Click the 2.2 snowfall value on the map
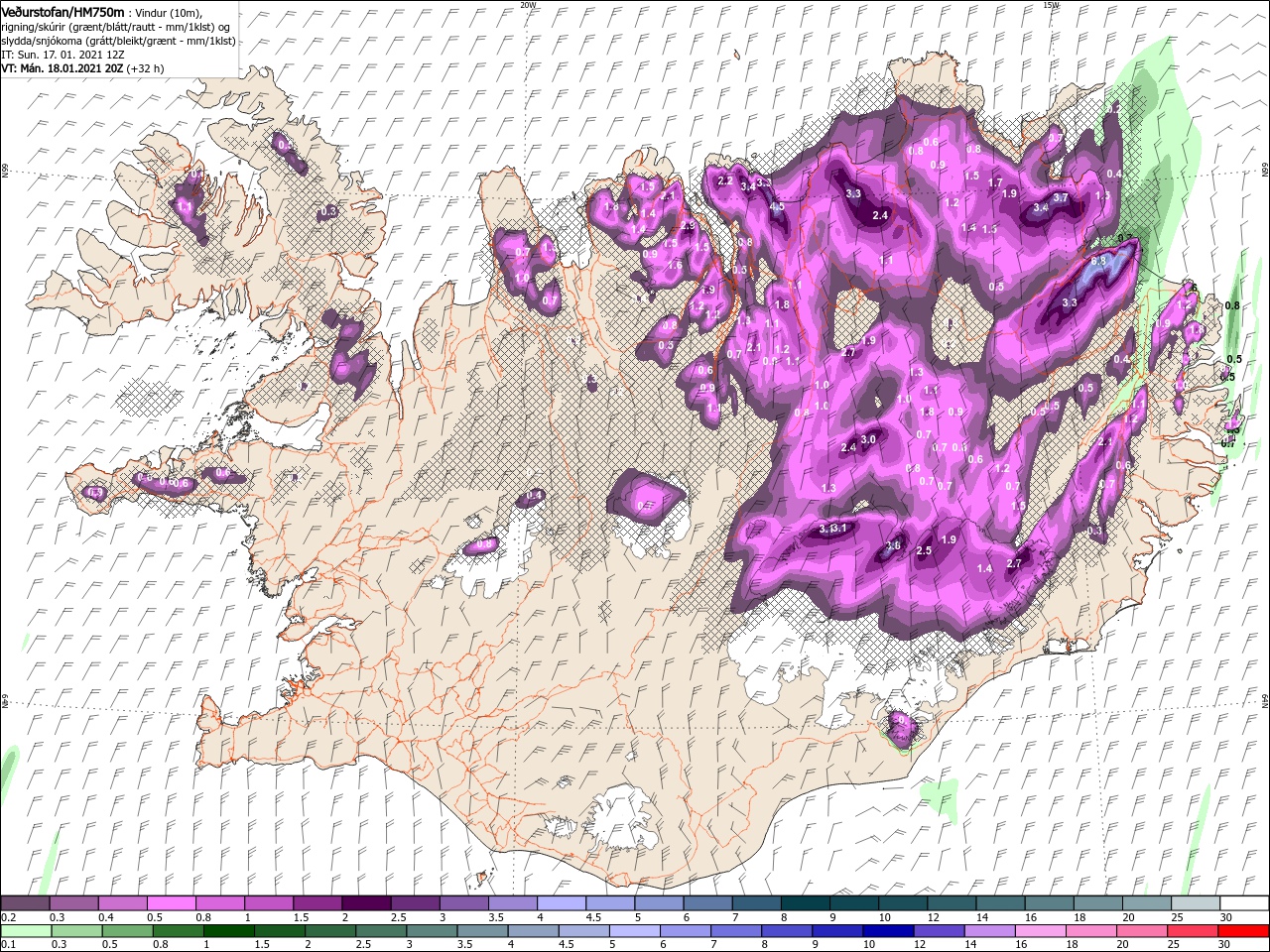Image resolution: width=1270 pixels, height=952 pixels. [x=724, y=180]
